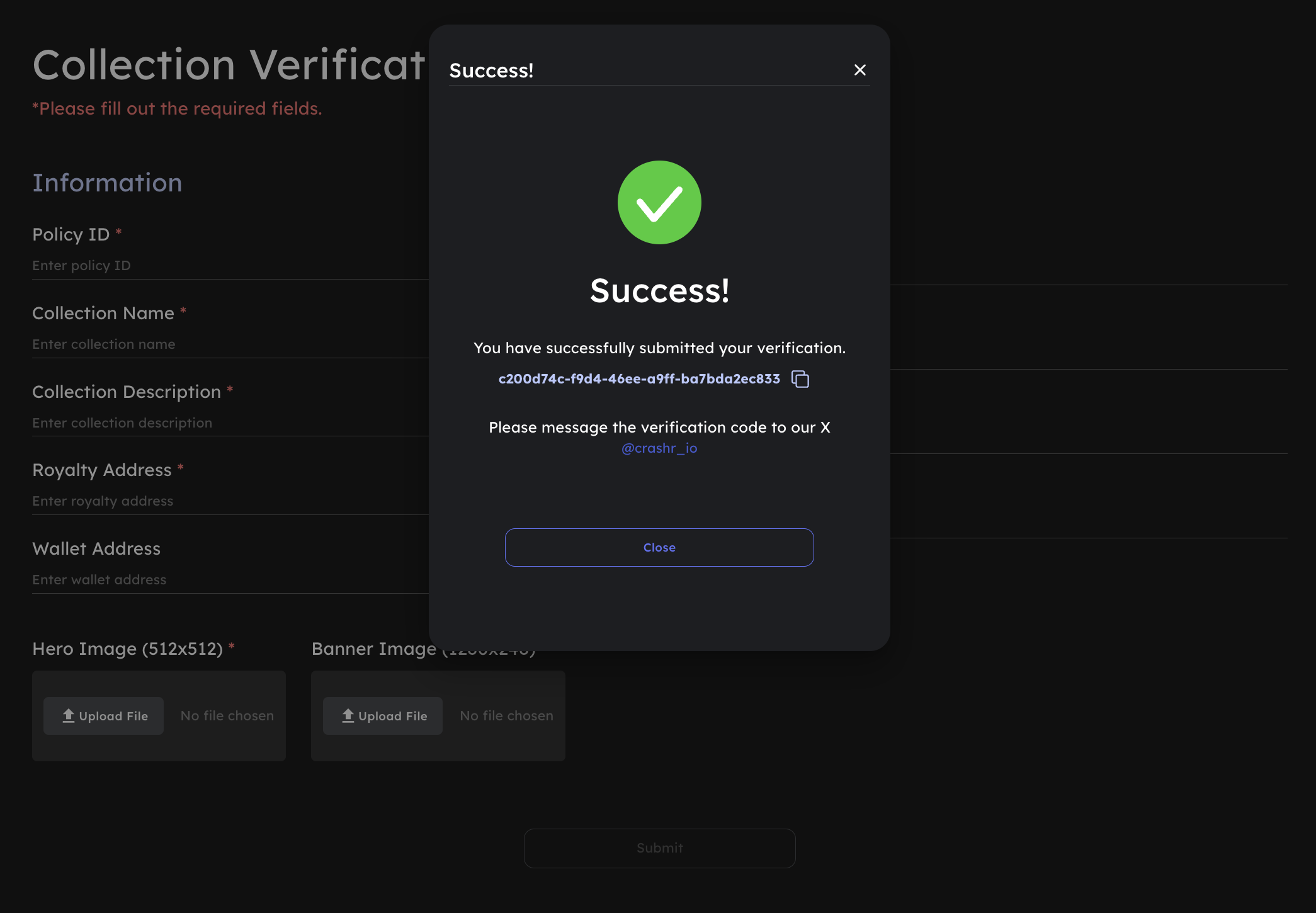Copy the verification code with the copy icon

pos(800,379)
